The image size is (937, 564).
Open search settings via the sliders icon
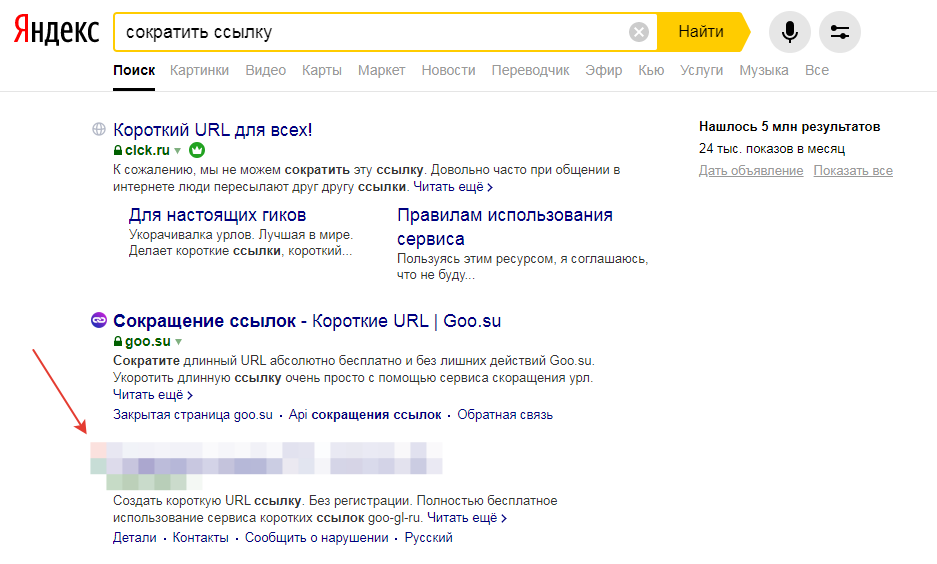pyautogui.click(x=839, y=32)
